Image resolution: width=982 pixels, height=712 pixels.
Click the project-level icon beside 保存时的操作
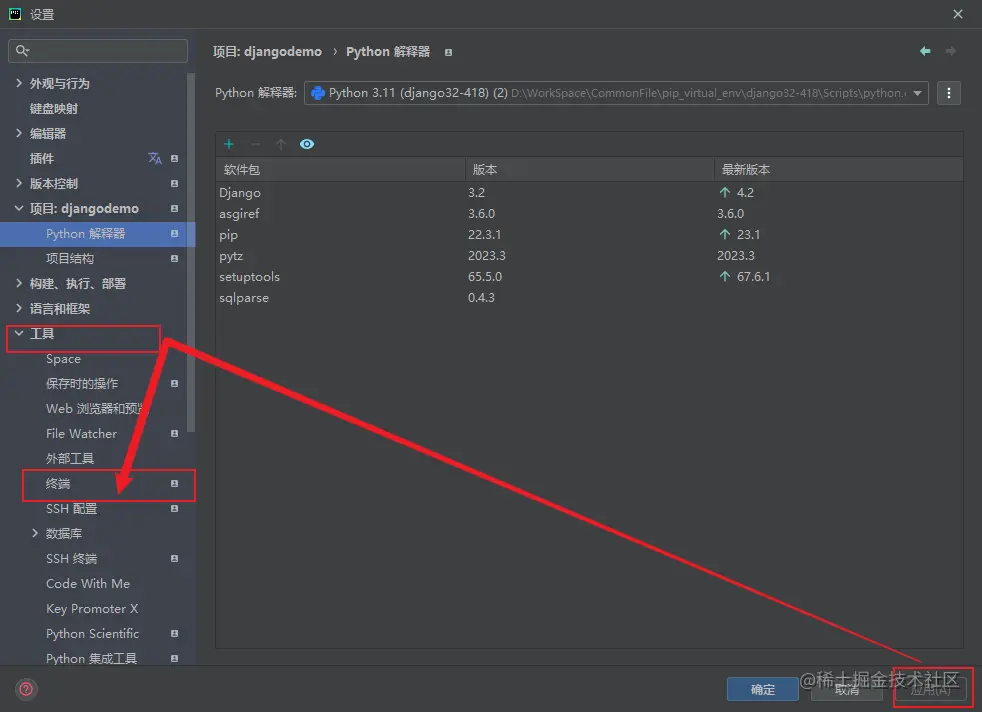pos(175,383)
